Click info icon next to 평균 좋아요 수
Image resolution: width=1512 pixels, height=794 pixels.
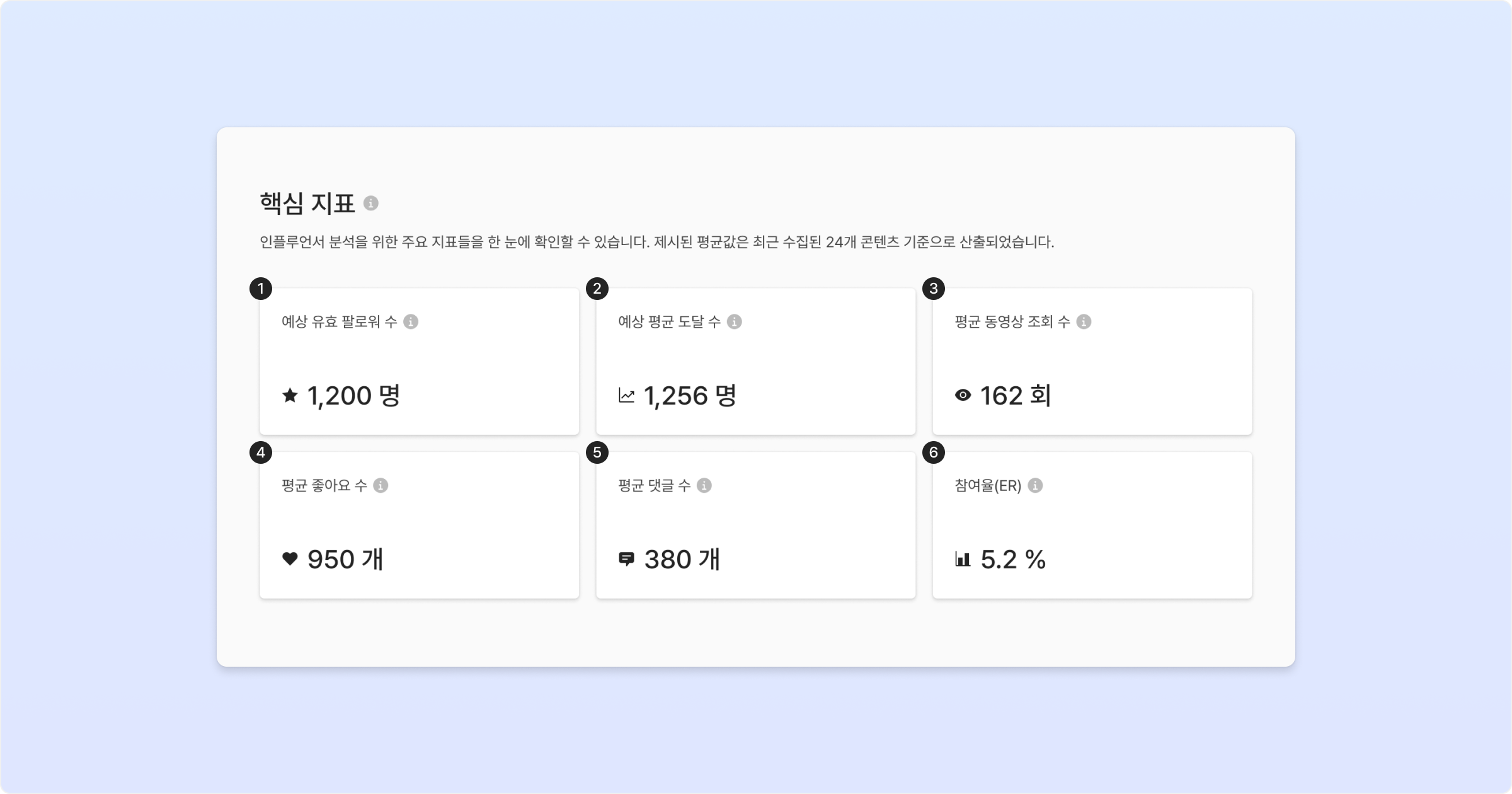tap(381, 486)
